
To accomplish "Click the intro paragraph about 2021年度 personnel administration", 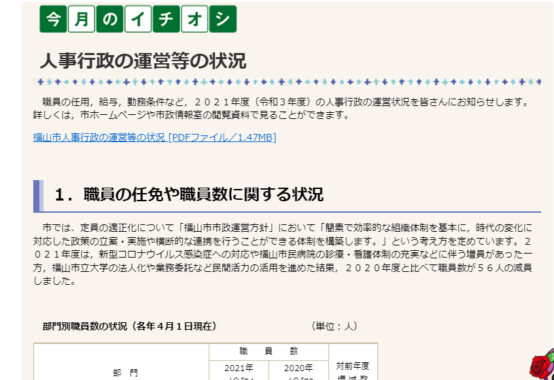I will (282, 108).
